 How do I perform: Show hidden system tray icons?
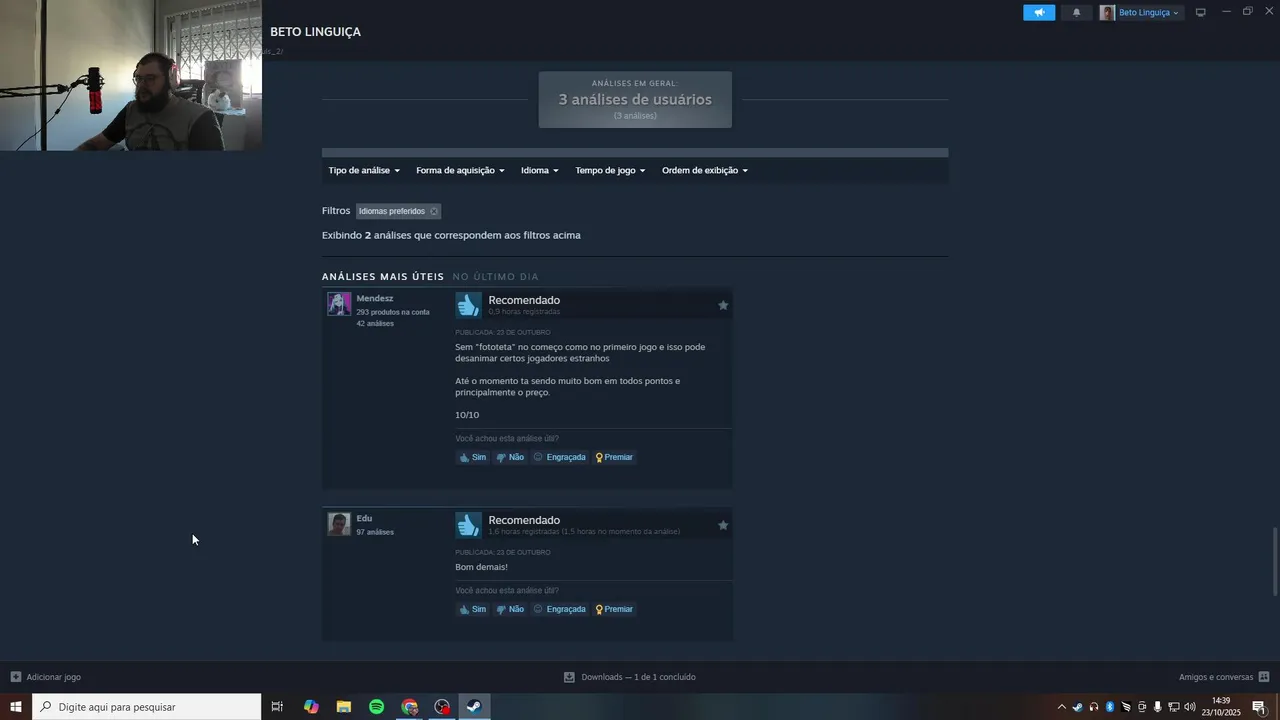(x=1061, y=707)
